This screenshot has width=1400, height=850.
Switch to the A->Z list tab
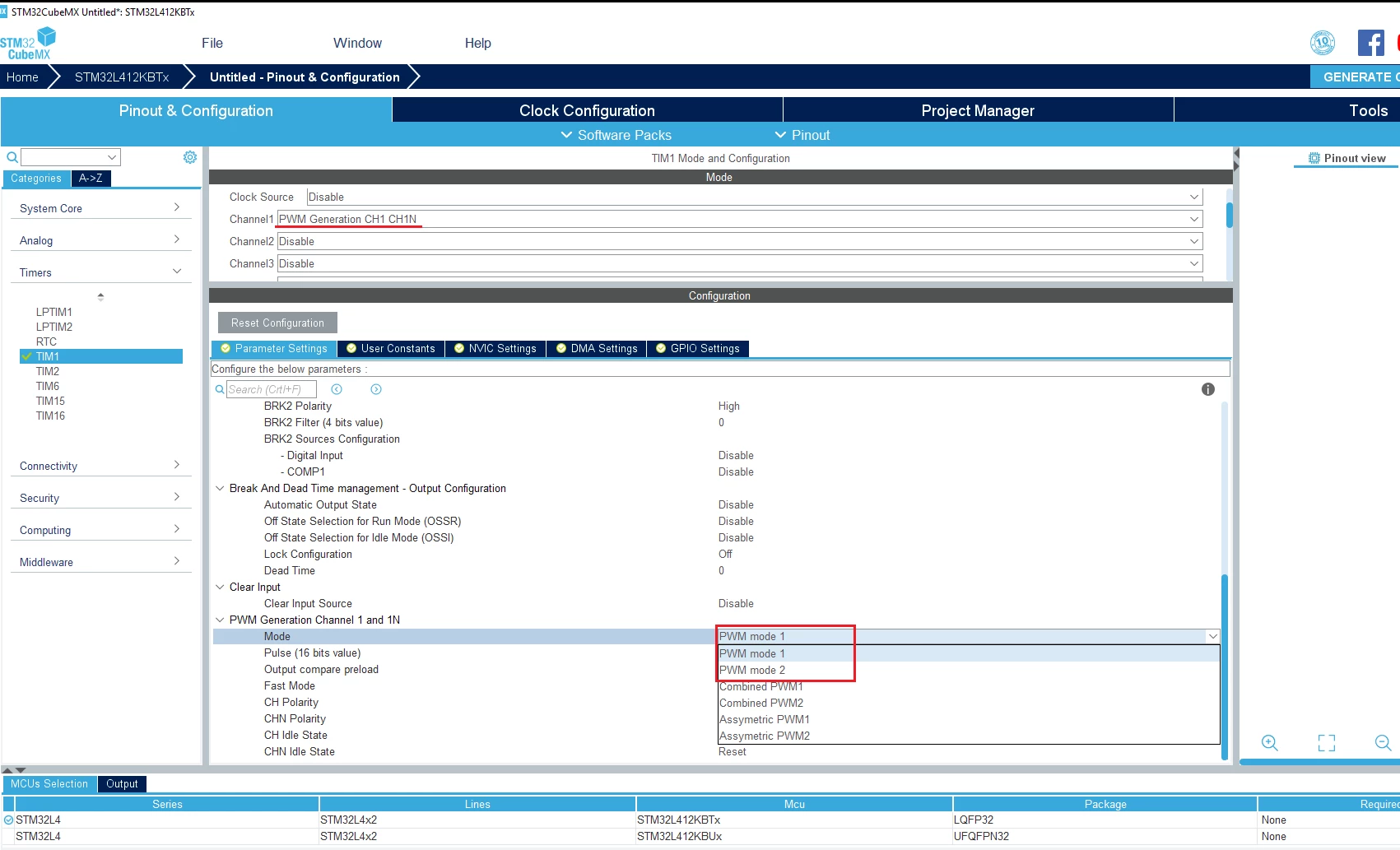tap(91, 179)
